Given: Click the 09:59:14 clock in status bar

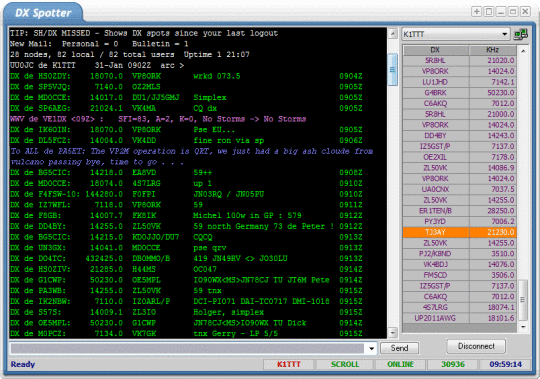Looking at the screenshot, I should point(506,364).
